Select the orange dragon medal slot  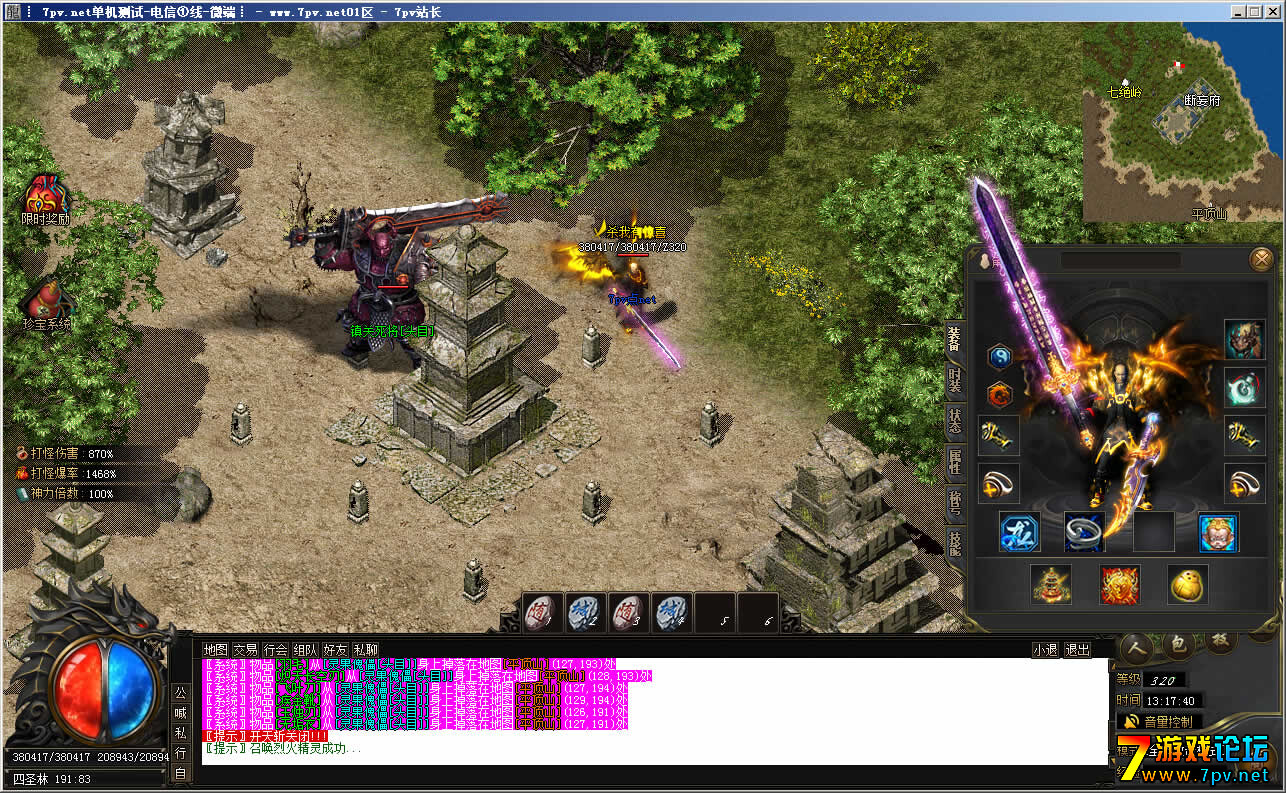coord(999,395)
